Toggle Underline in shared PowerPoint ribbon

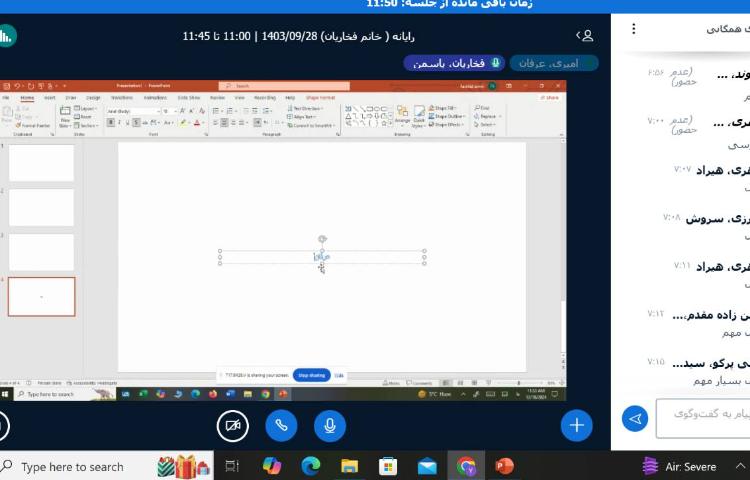coord(128,123)
